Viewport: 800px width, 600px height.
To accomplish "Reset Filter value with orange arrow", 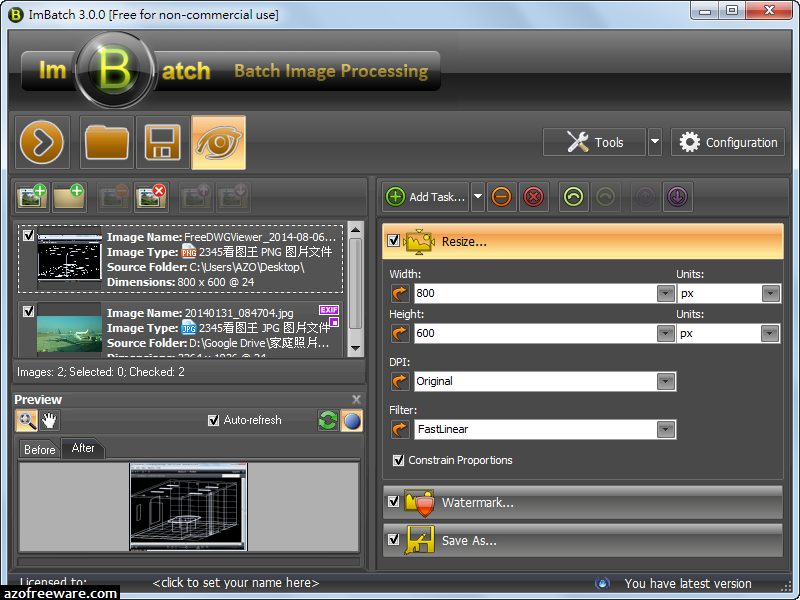I will pos(400,429).
